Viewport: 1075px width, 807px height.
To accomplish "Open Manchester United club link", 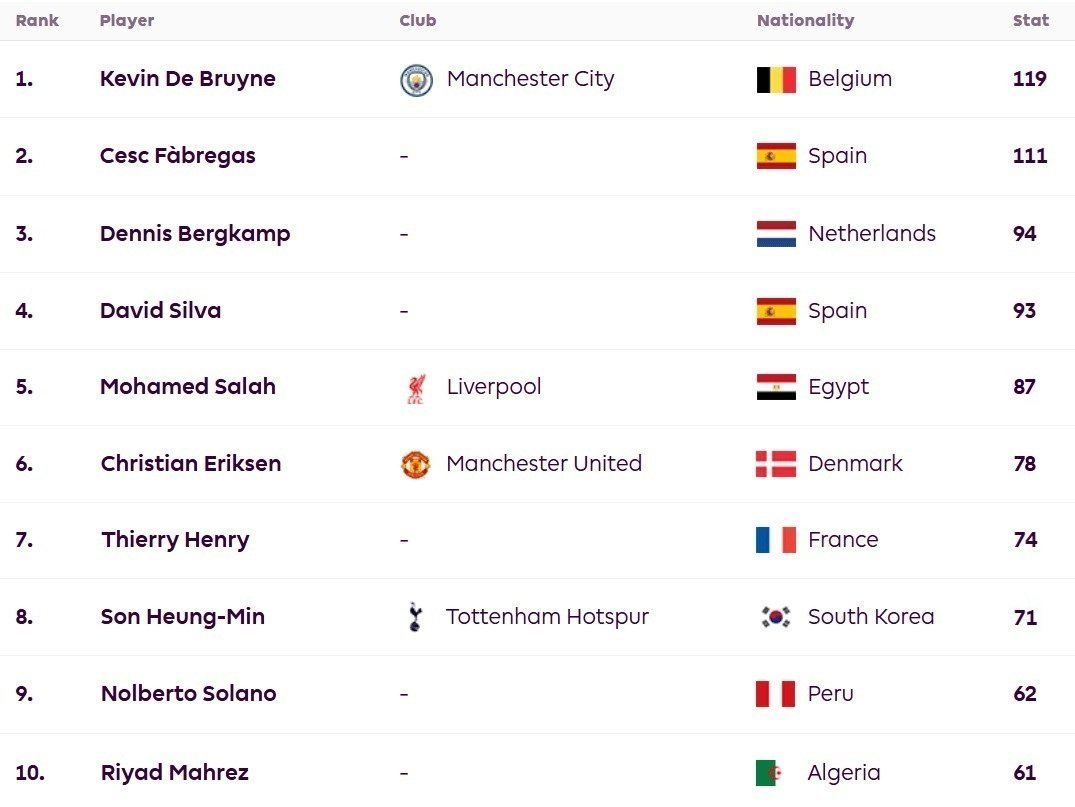I will [544, 463].
